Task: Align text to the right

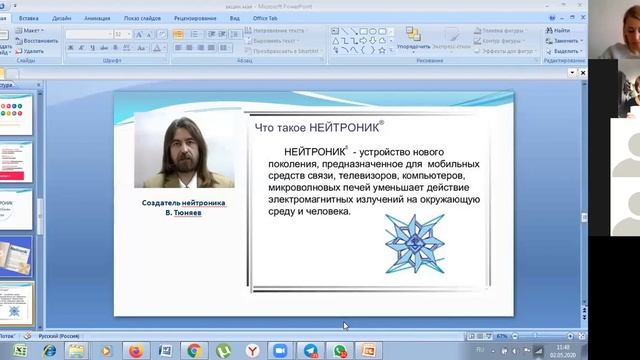Action: pos(200,48)
